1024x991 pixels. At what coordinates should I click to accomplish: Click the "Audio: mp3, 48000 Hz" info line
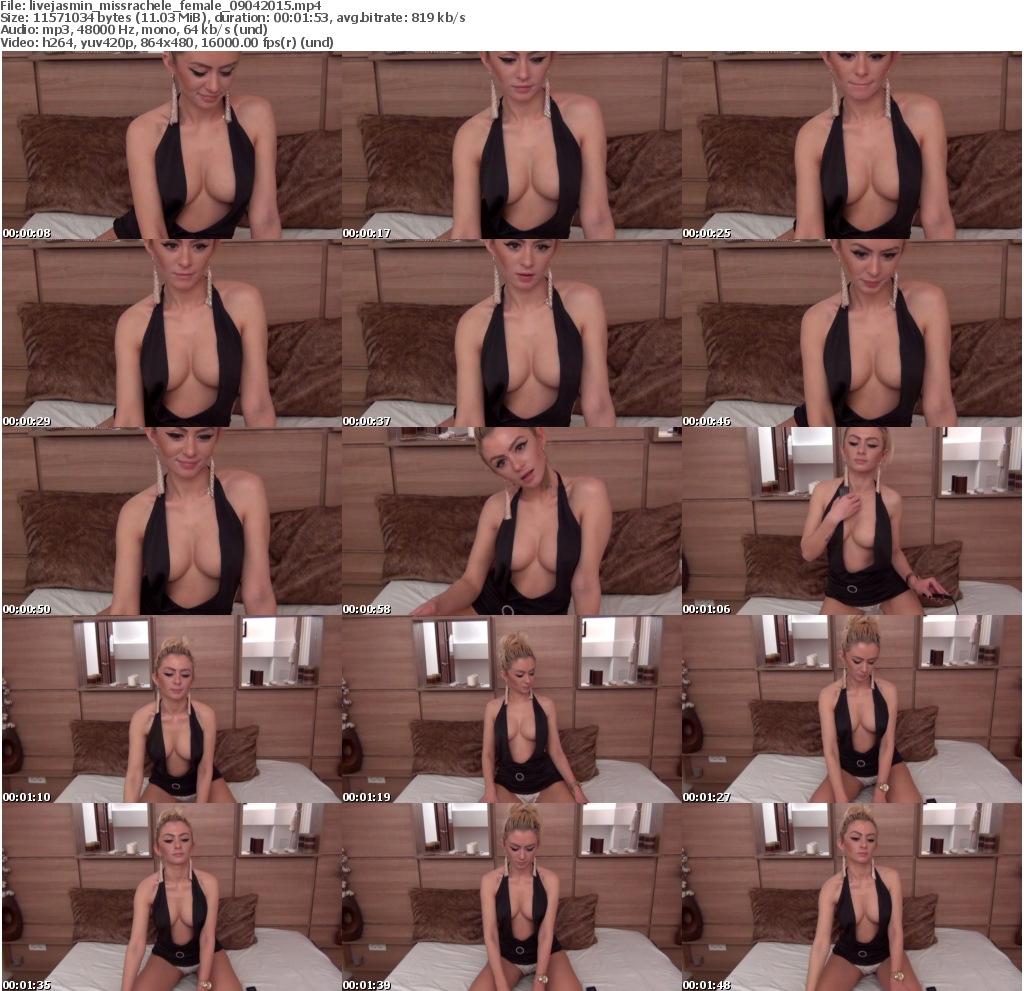point(134,30)
